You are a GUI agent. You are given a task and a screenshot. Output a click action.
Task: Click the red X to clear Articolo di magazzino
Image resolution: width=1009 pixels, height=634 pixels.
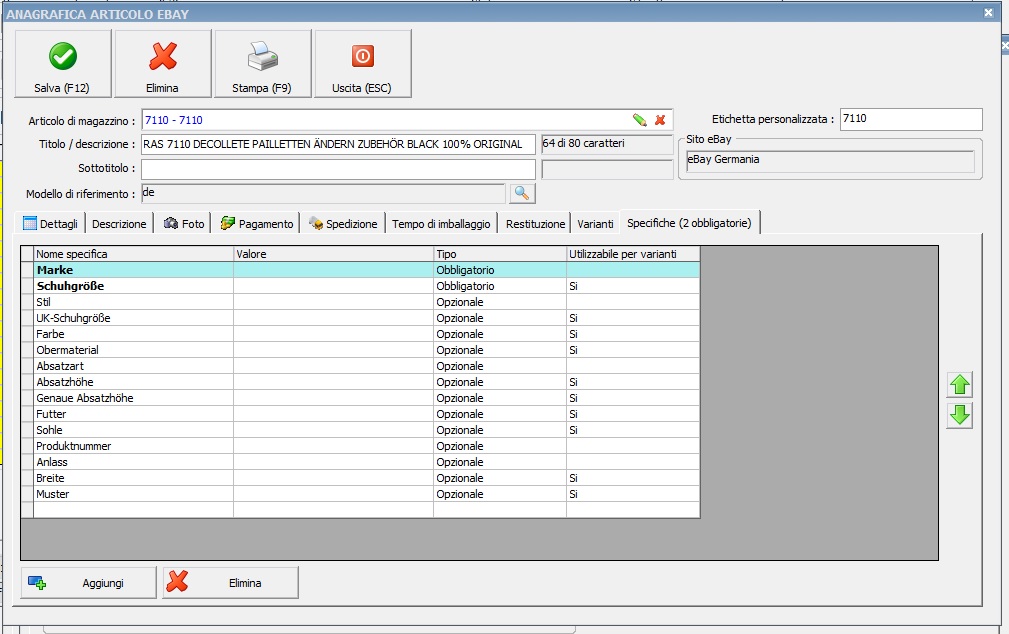[660, 120]
